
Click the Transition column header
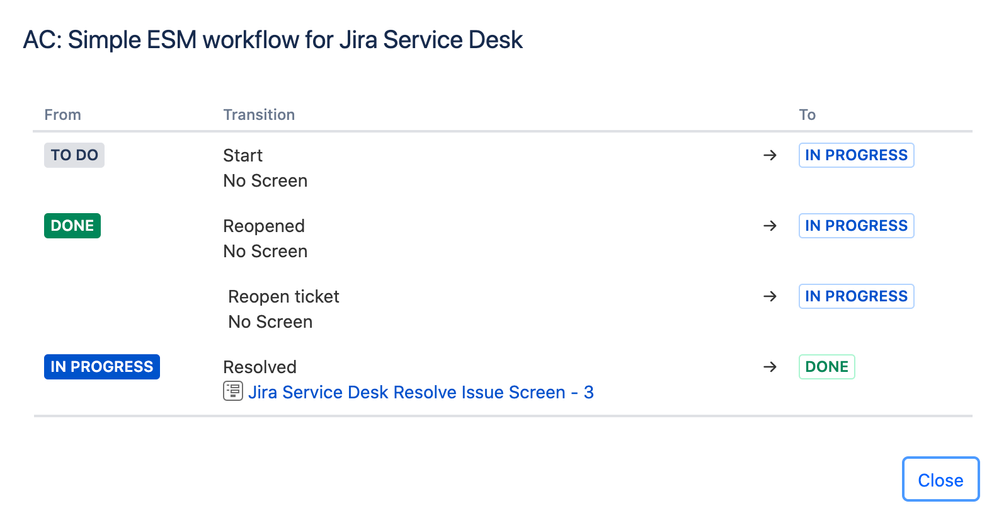point(259,115)
